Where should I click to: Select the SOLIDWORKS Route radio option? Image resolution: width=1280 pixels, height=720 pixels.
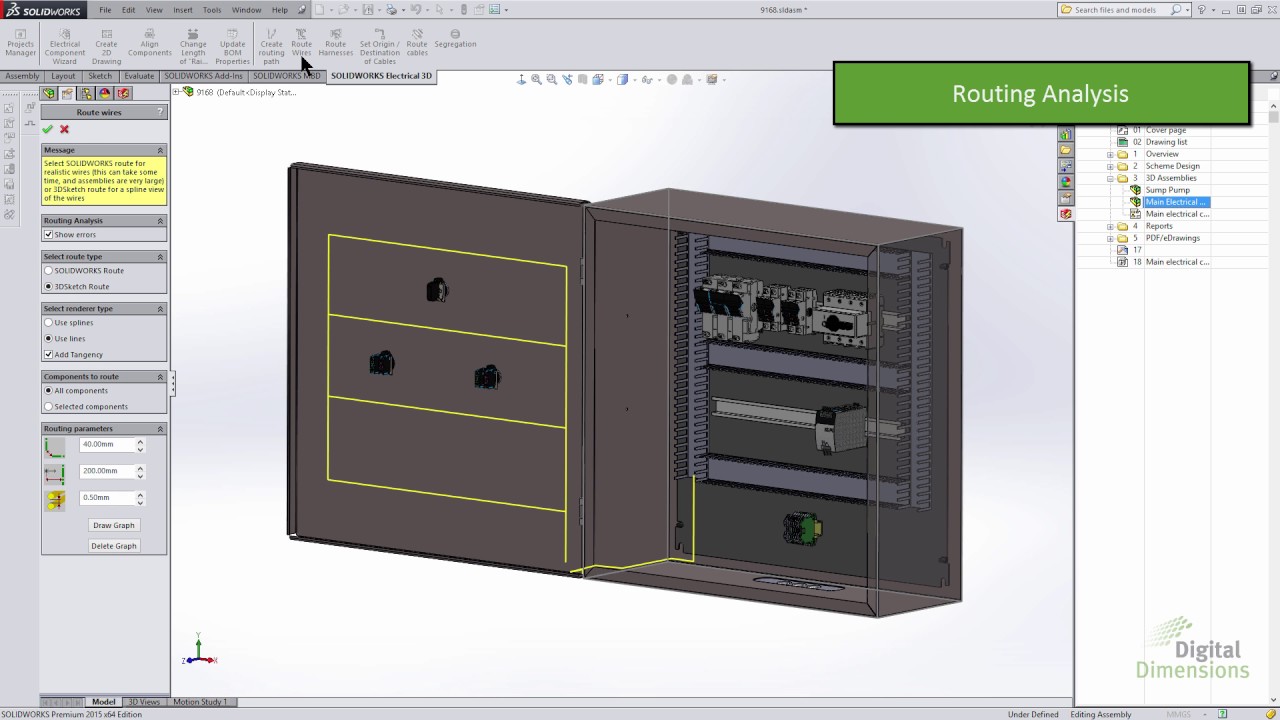(x=48, y=270)
